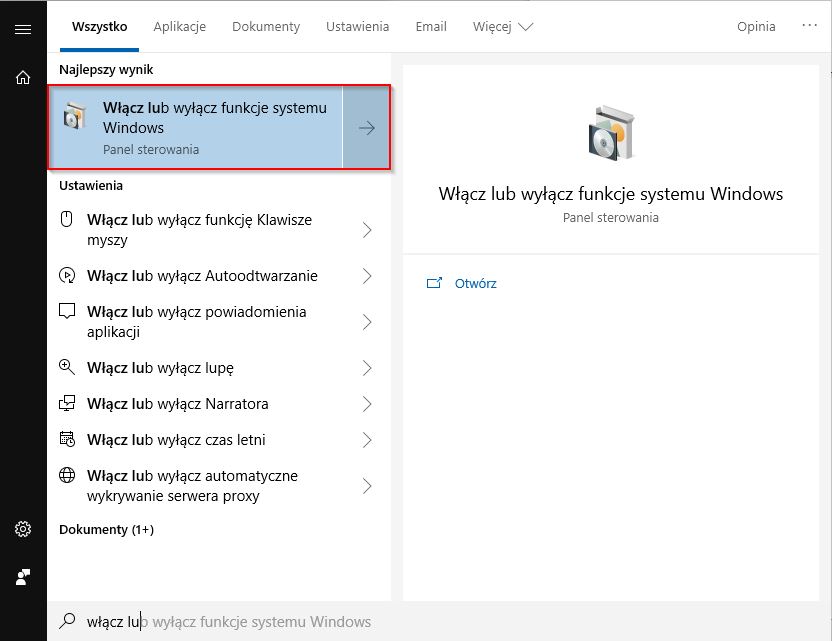Image resolution: width=832 pixels, height=641 pixels.
Task: Click the search input field text
Action: point(229,621)
